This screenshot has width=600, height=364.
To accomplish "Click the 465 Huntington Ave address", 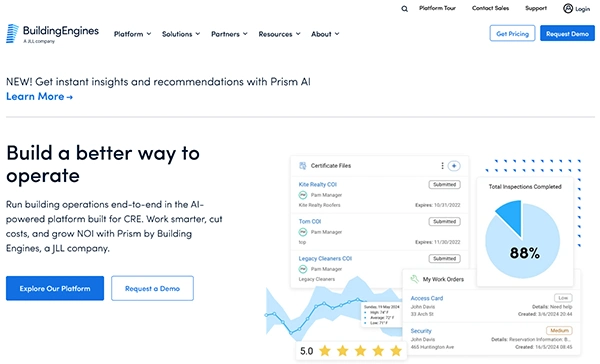I will 432,347.
